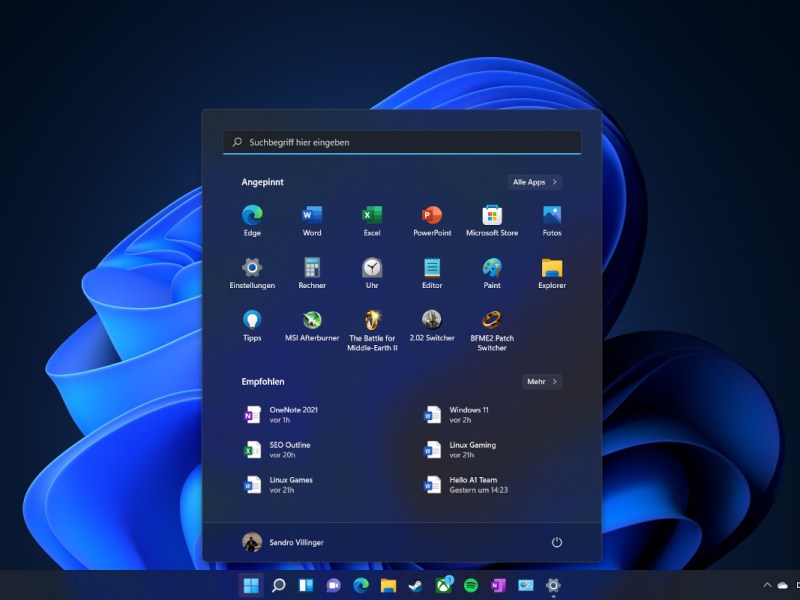Open Spotify from the taskbar
800x600 pixels.
pyautogui.click(x=471, y=585)
